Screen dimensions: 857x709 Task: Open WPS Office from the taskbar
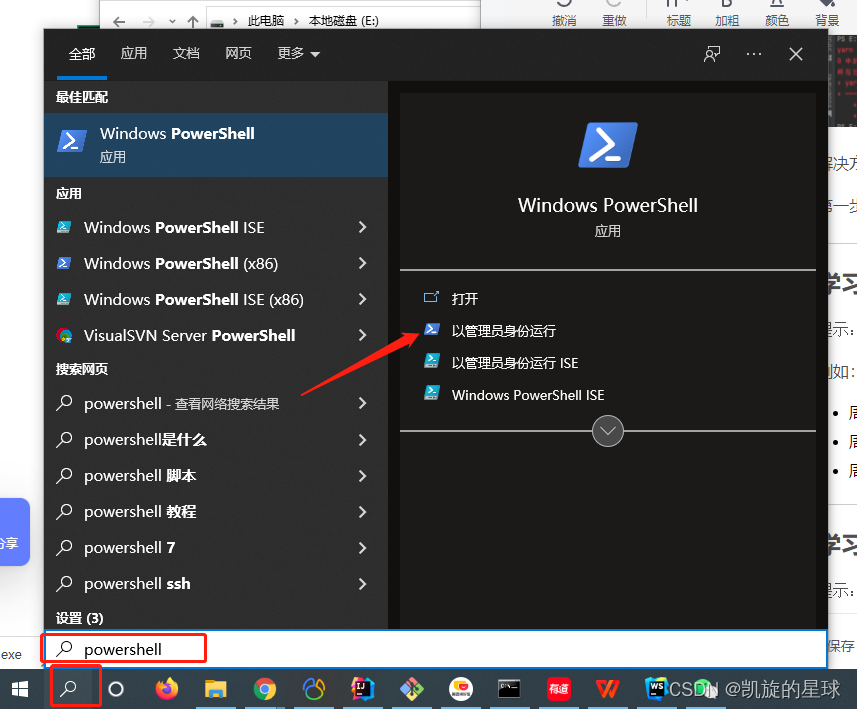coord(607,689)
